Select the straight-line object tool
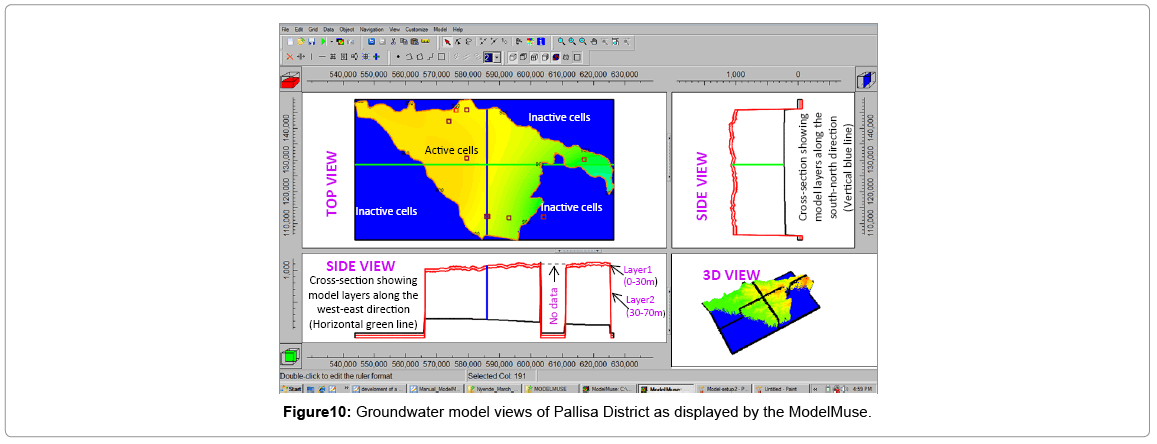This screenshot has width=1157, height=444. 430,57
